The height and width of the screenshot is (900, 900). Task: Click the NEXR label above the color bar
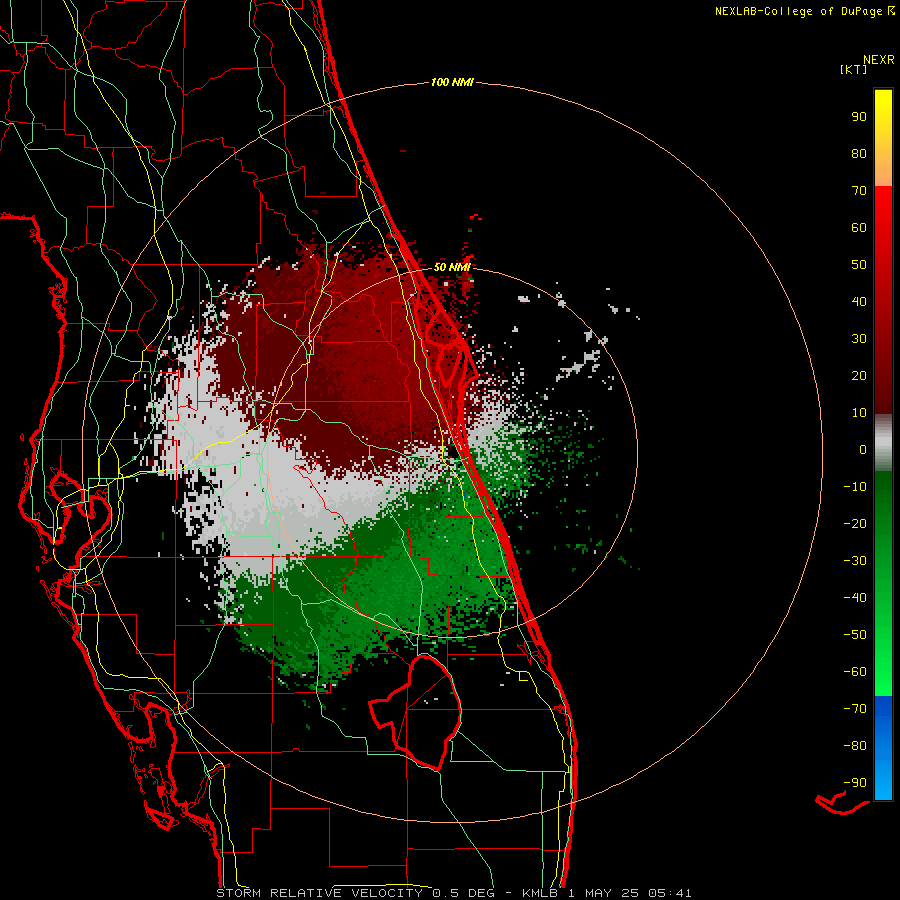[879, 60]
